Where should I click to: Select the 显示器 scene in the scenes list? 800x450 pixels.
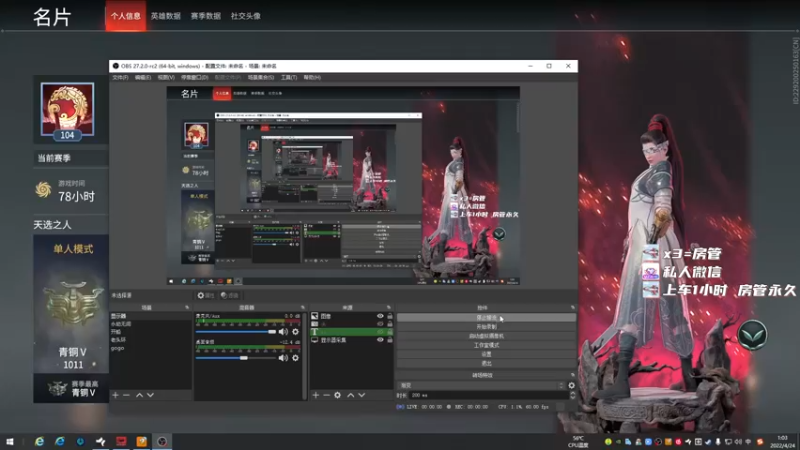[x=151, y=316]
